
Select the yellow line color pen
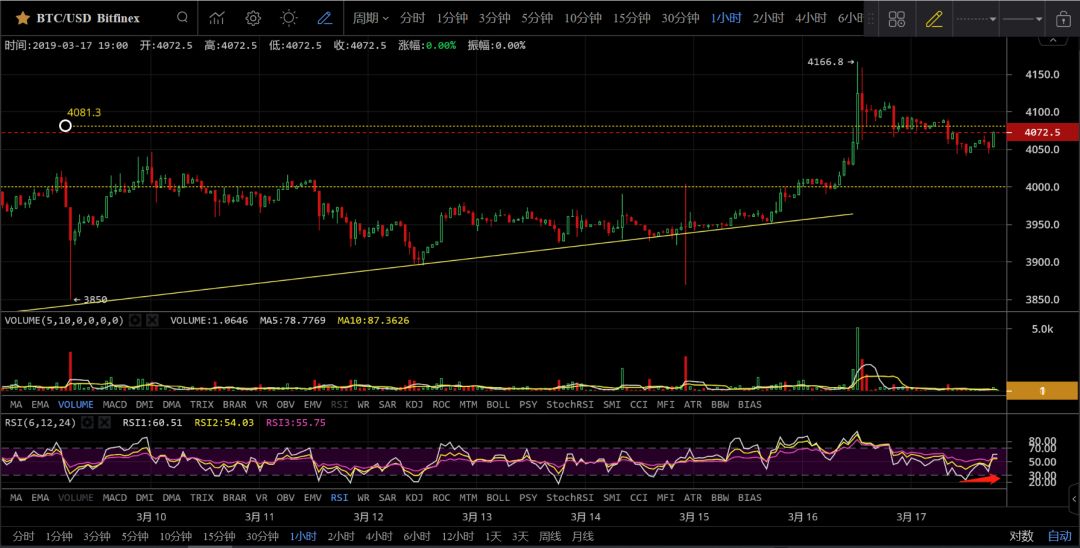pyautogui.click(x=934, y=19)
